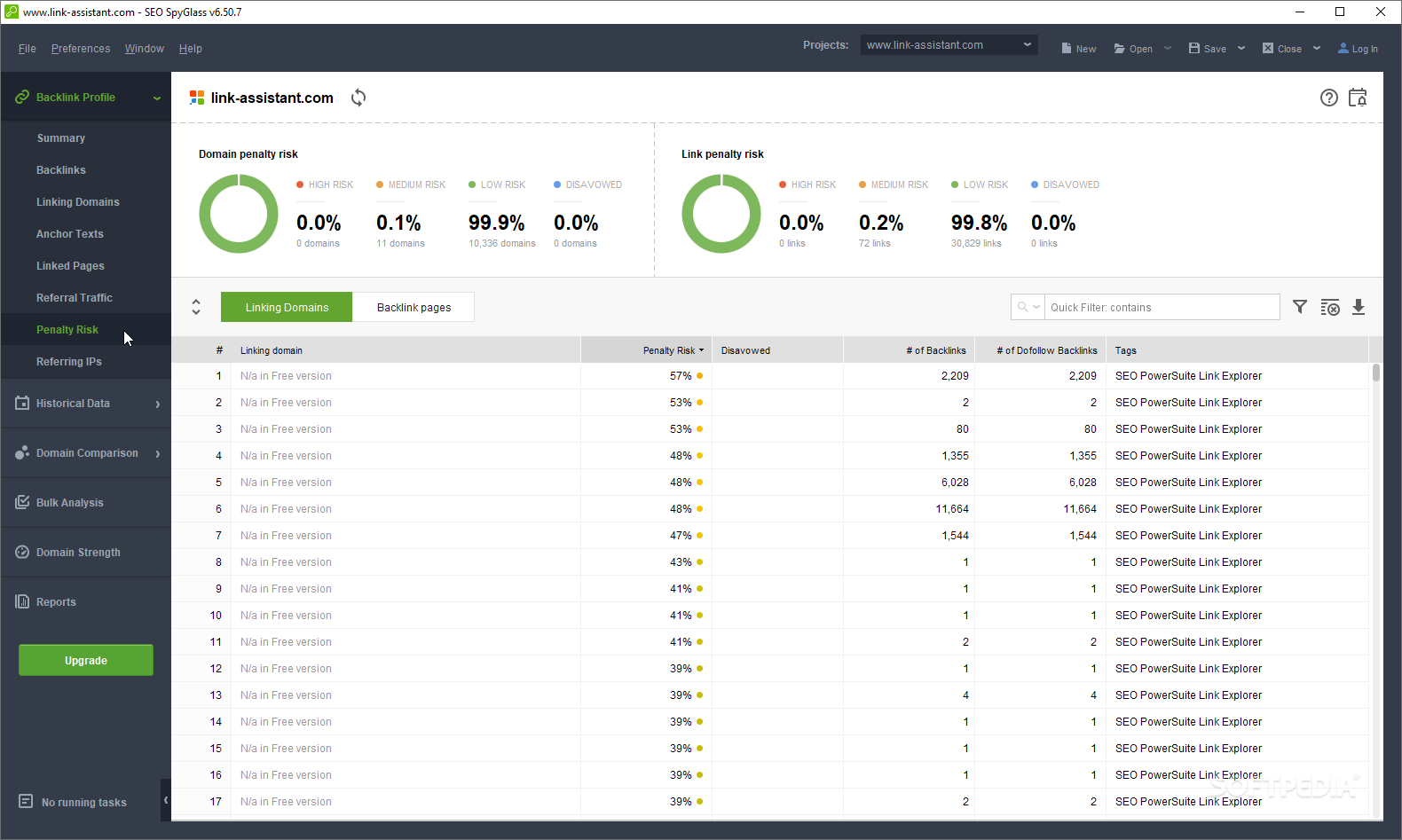Sort by the Tags column header
Screen dimensions: 1402x840
1237,350
